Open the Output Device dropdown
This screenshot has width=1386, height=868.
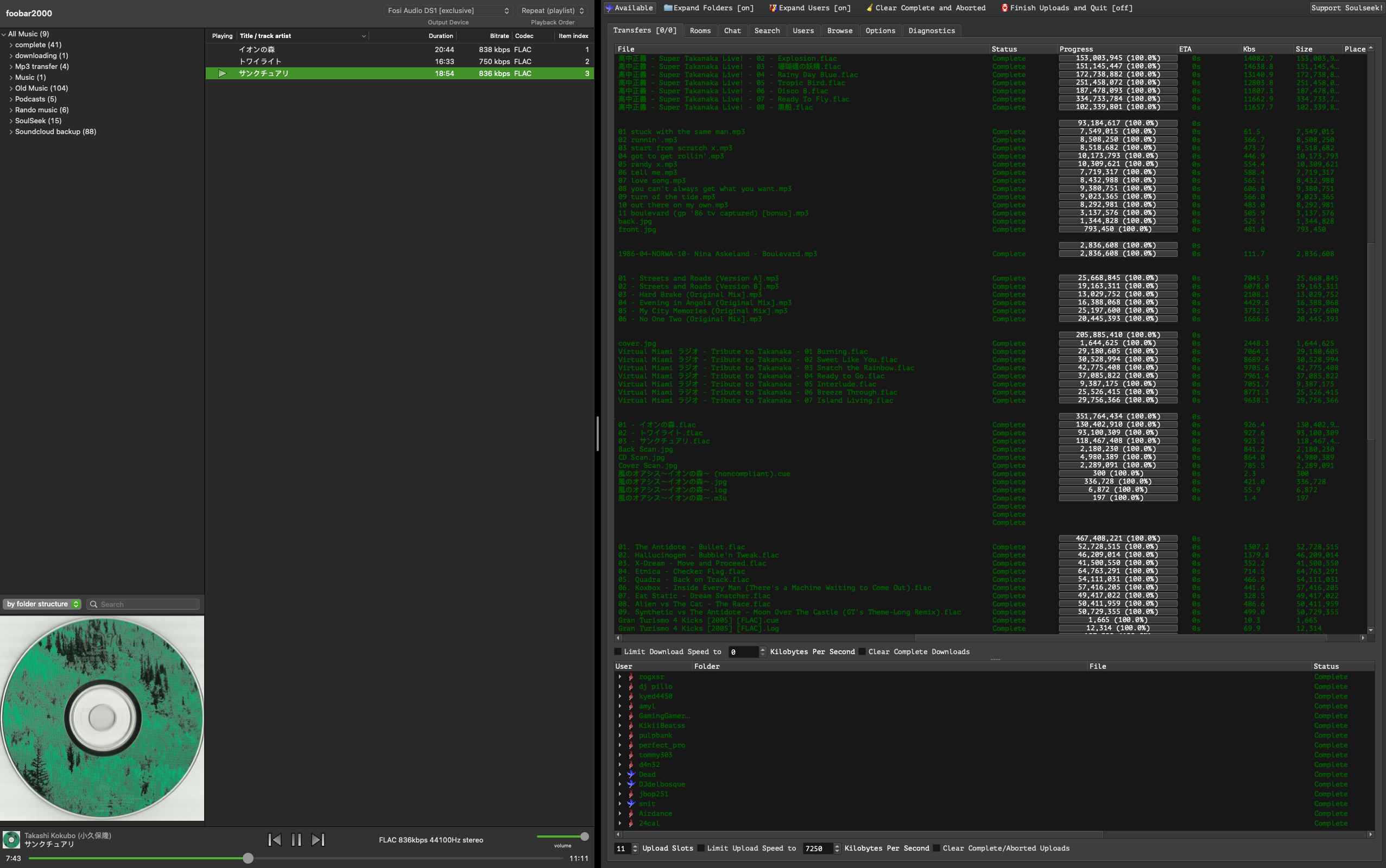(x=448, y=10)
